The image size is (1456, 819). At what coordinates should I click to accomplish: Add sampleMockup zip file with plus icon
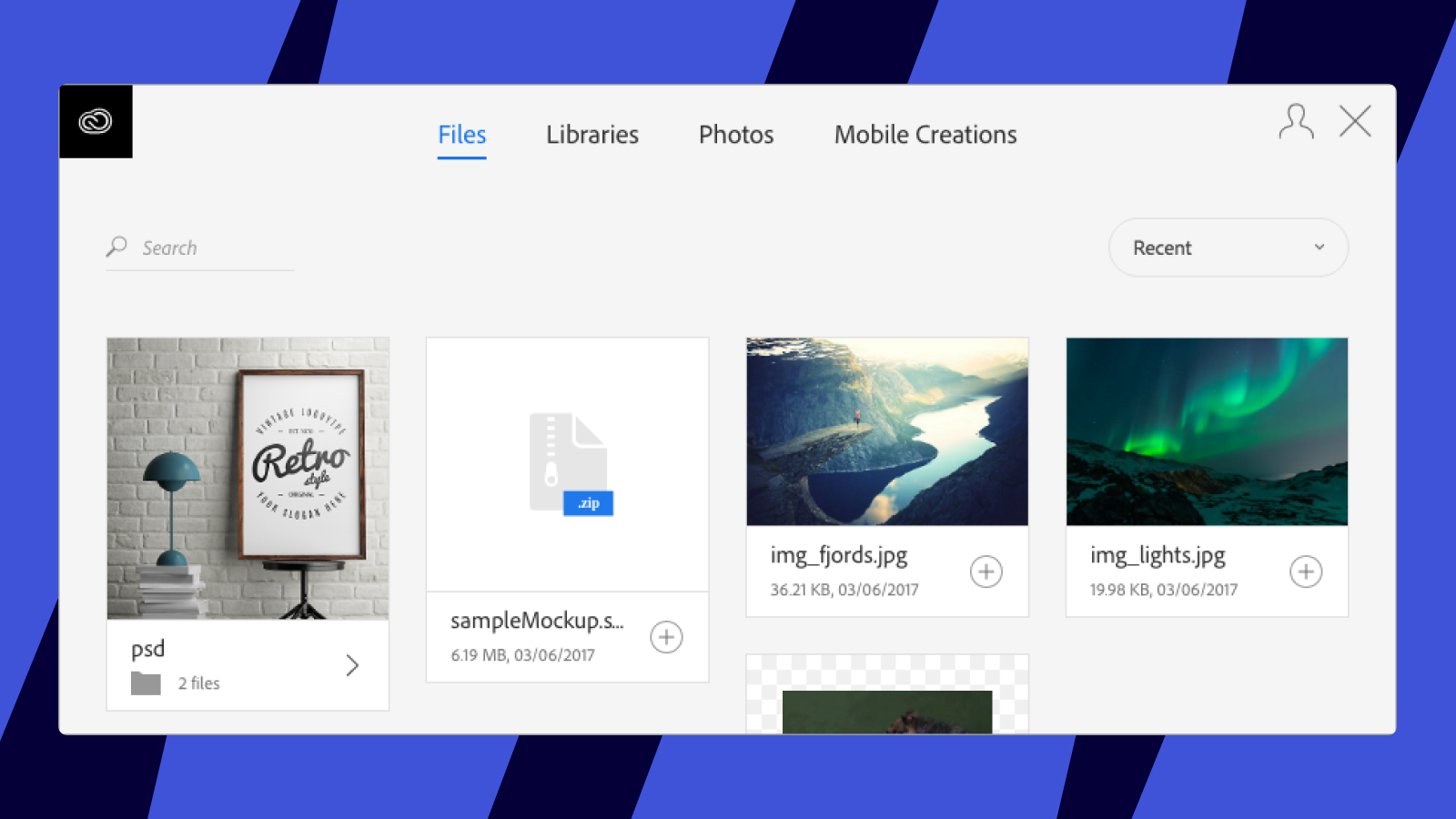pos(666,637)
